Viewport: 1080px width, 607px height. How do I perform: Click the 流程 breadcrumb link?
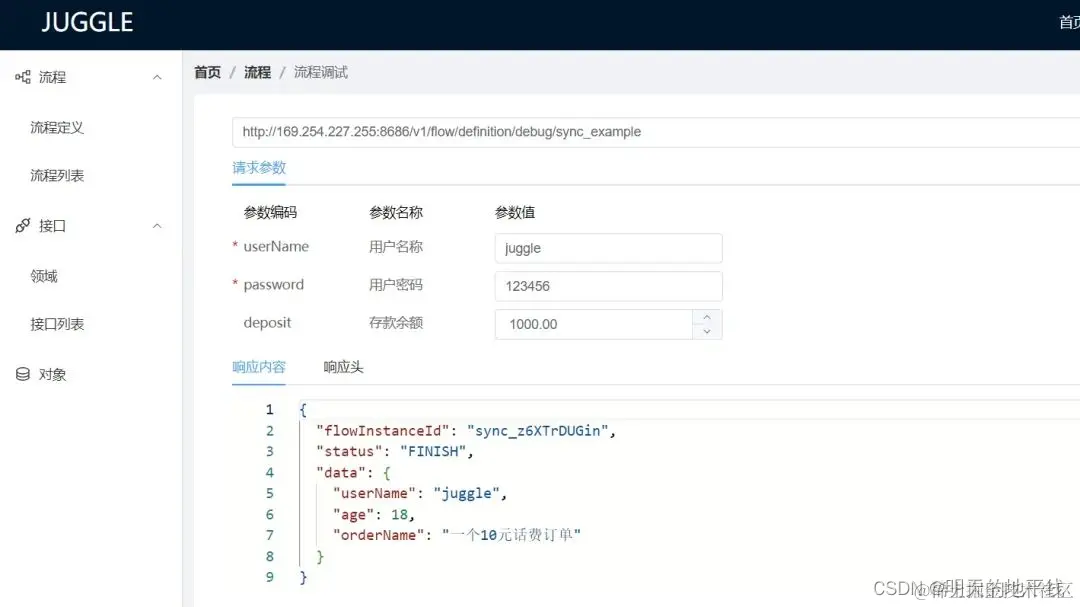258,72
